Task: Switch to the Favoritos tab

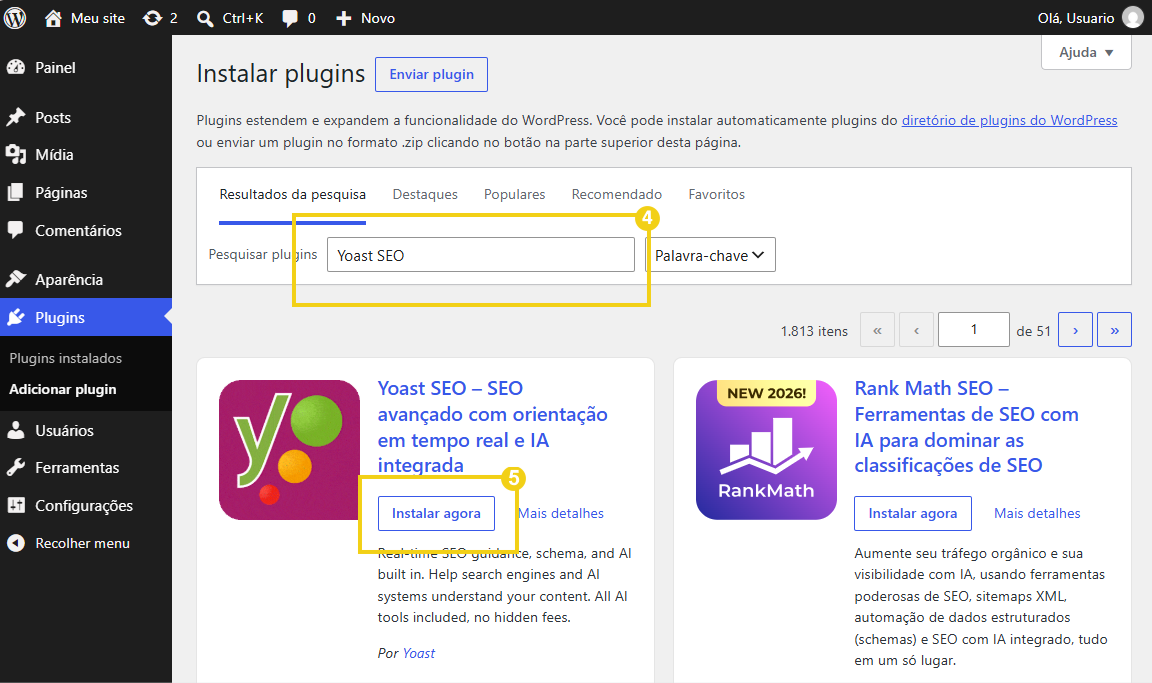Action: coord(716,195)
